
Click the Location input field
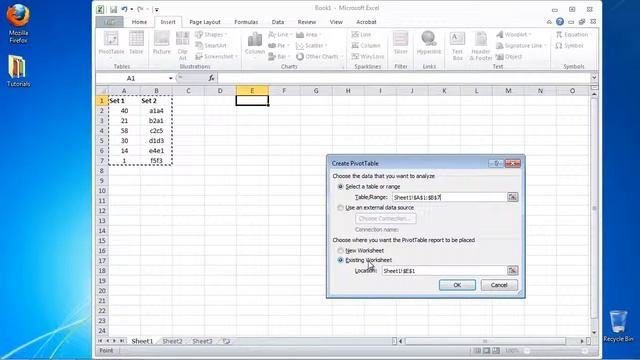(x=444, y=271)
